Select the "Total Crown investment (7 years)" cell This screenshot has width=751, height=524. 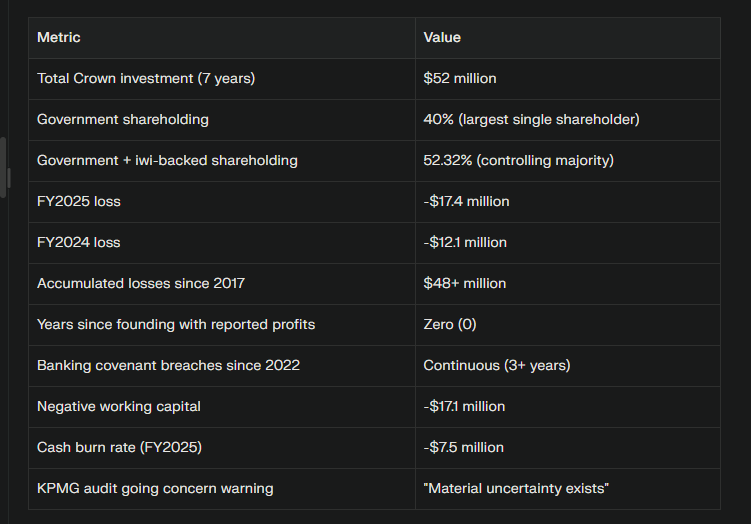click(x=146, y=78)
